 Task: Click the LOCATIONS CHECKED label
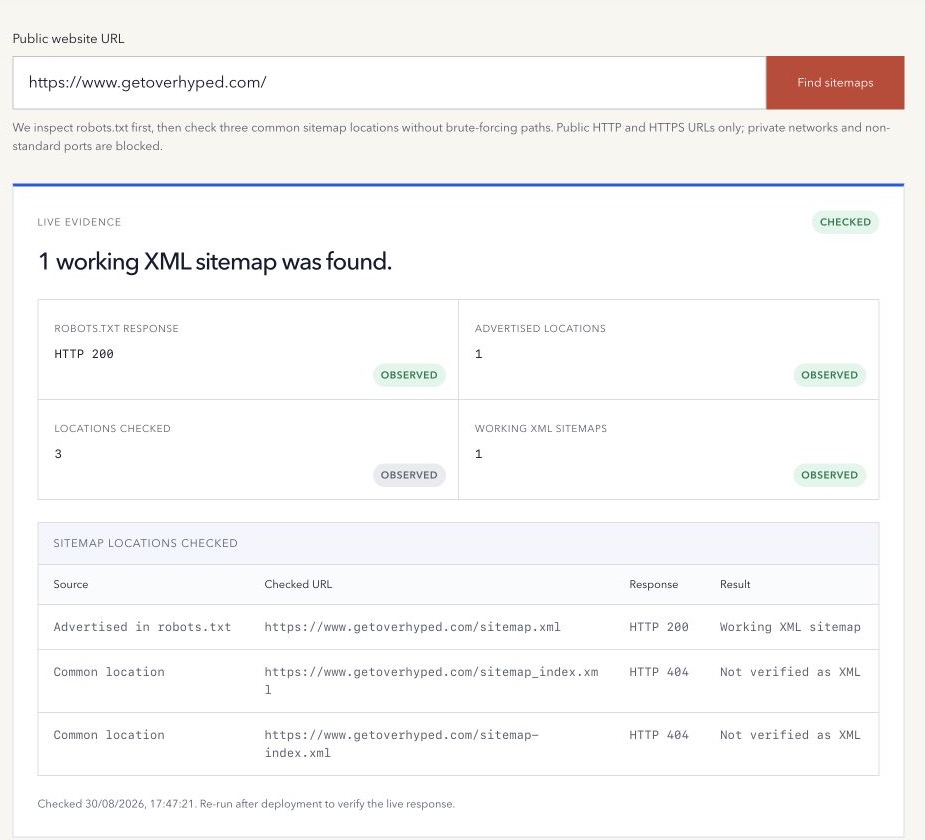(112, 428)
